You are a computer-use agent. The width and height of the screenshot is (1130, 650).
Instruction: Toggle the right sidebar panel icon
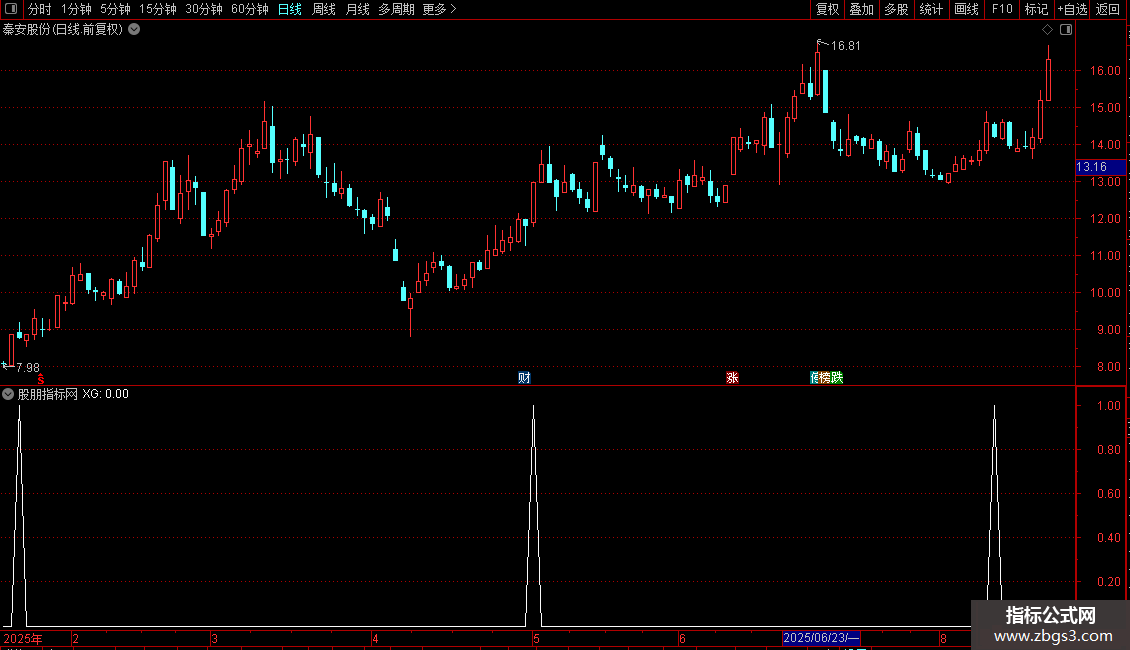click(1066, 30)
